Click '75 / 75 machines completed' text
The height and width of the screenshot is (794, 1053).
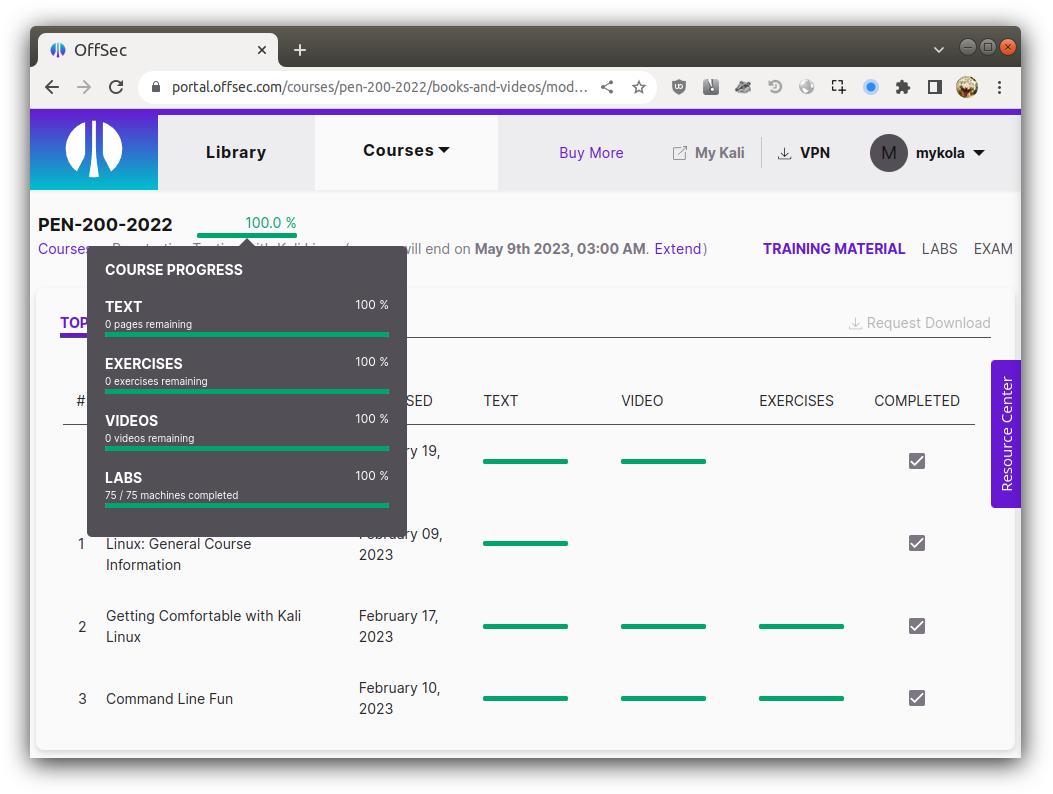[x=171, y=495]
